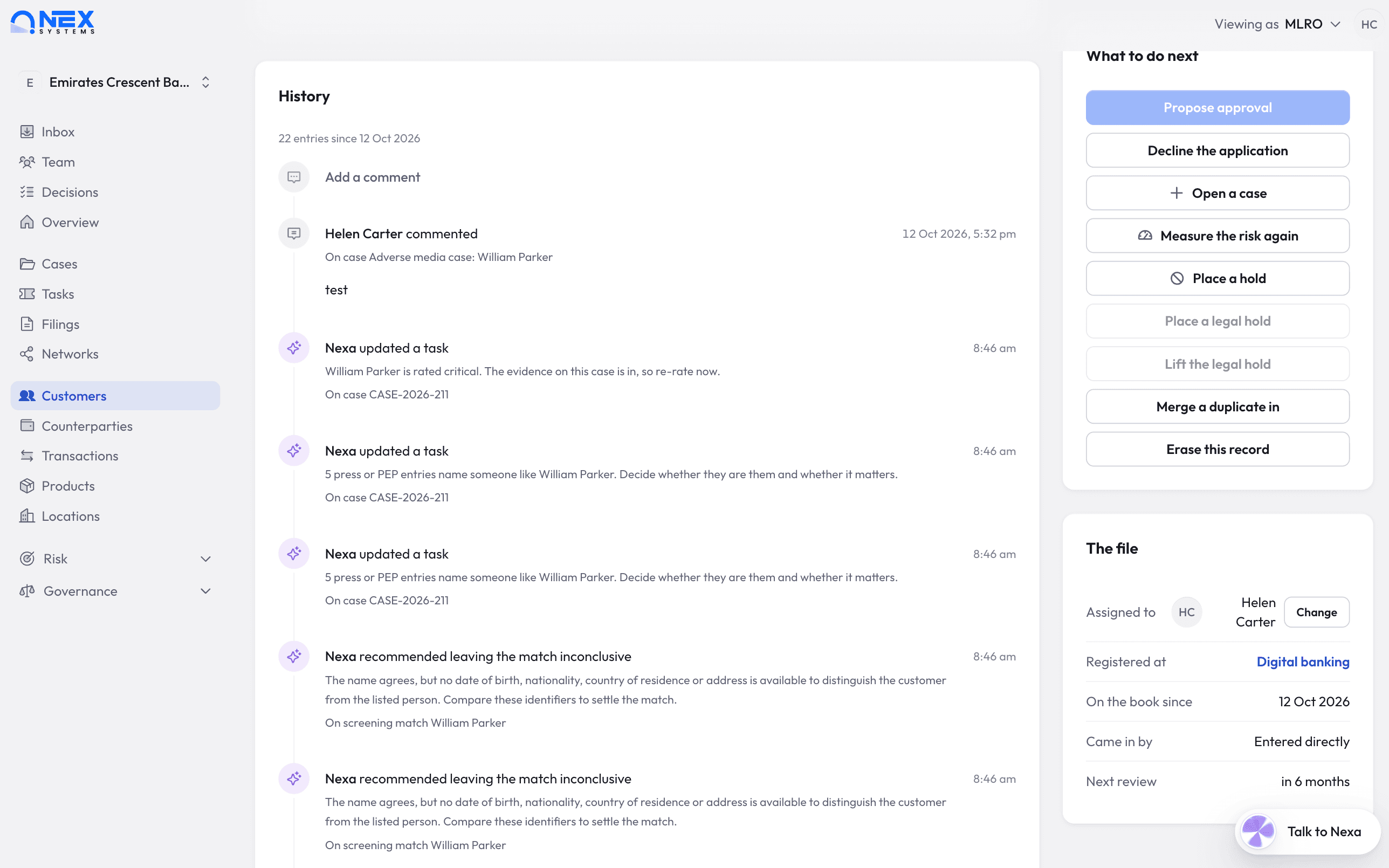1389x868 pixels.
Task: Click the Place a legal hold button
Action: tap(1218, 321)
